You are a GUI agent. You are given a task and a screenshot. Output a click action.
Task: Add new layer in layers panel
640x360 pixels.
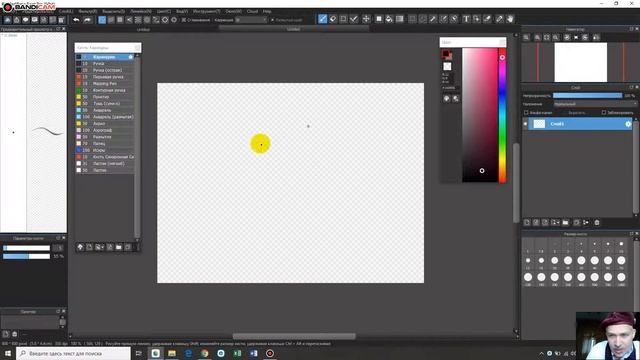click(527, 222)
